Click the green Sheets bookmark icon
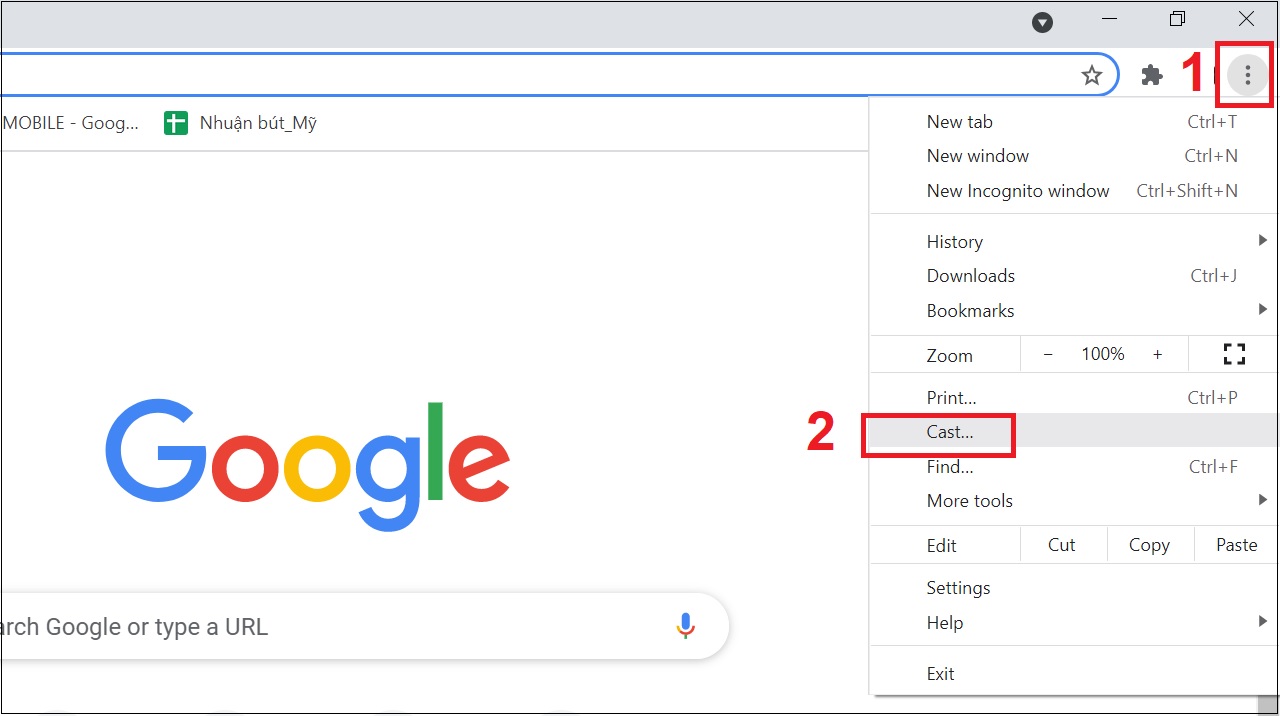Image resolution: width=1280 pixels, height=716 pixels. point(176,124)
